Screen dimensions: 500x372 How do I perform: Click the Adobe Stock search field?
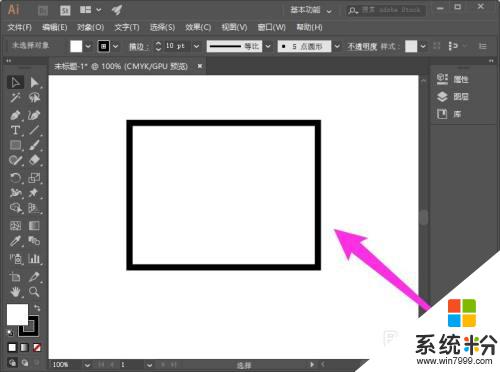tap(386, 10)
